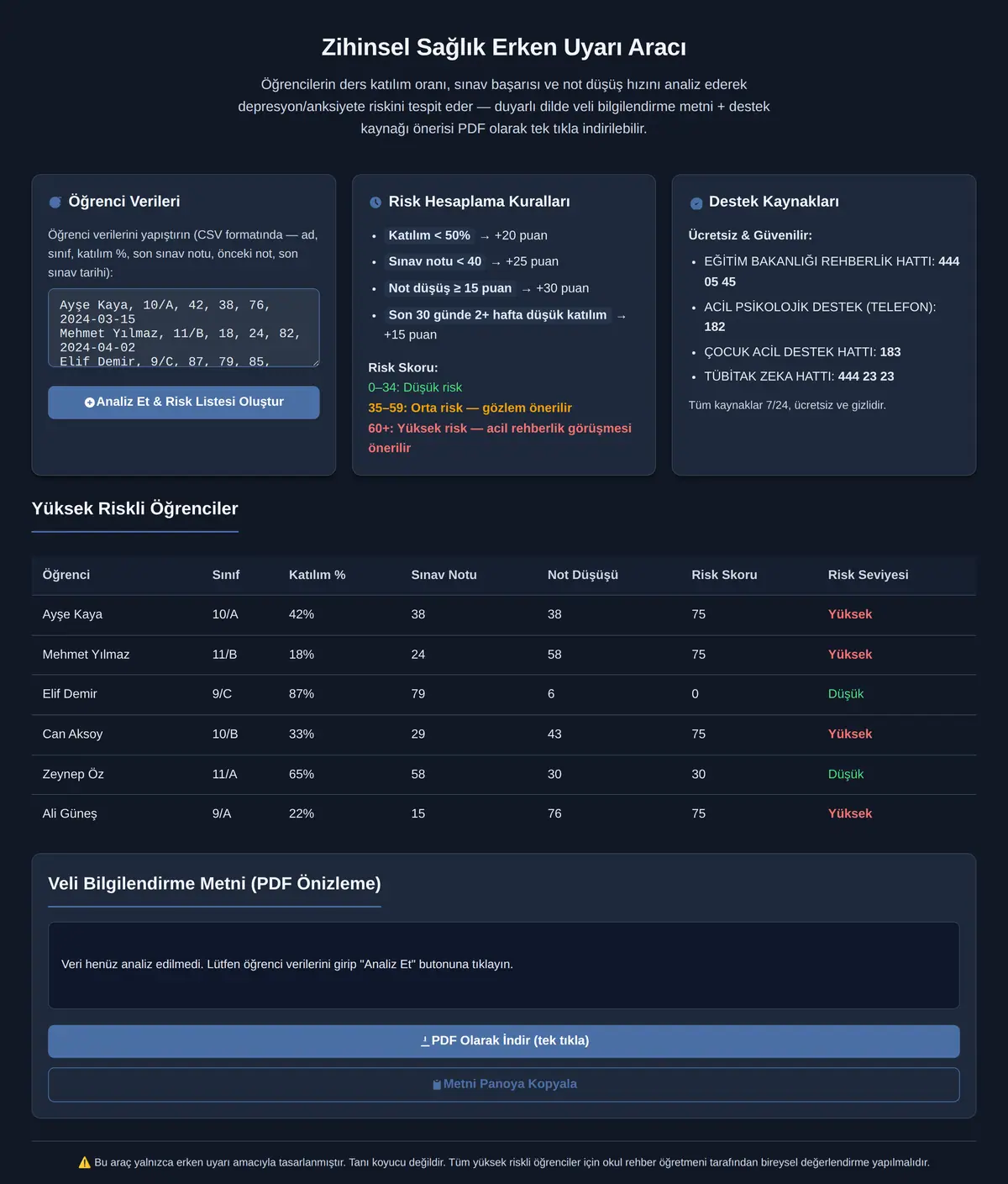The height and width of the screenshot is (1184, 1008).
Task: Click the ÇOCUK ACİL DESTEK HATTI 183 entry
Action: point(802,352)
